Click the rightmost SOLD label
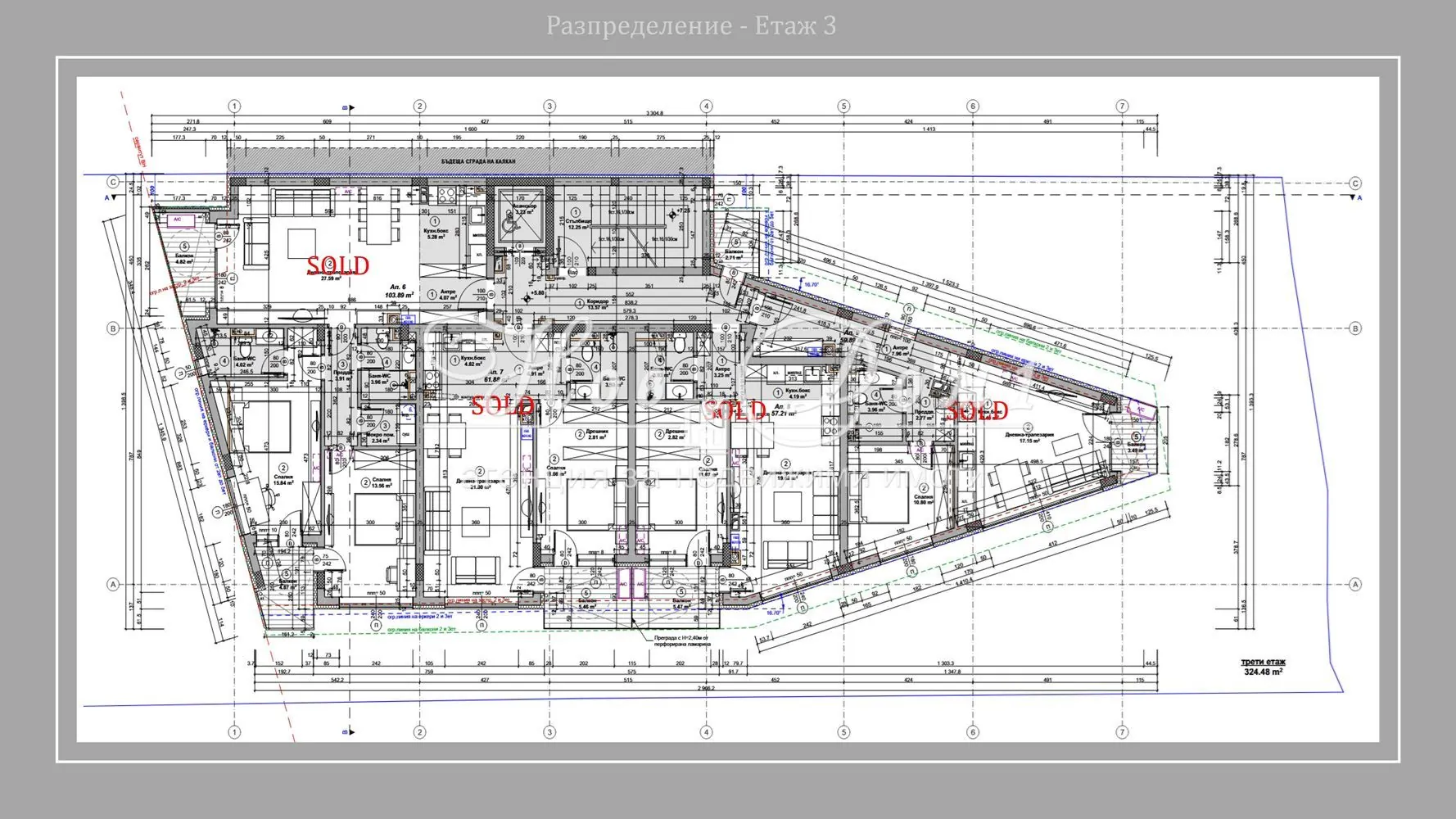1456x819 pixels. click(x=976, y=411)
